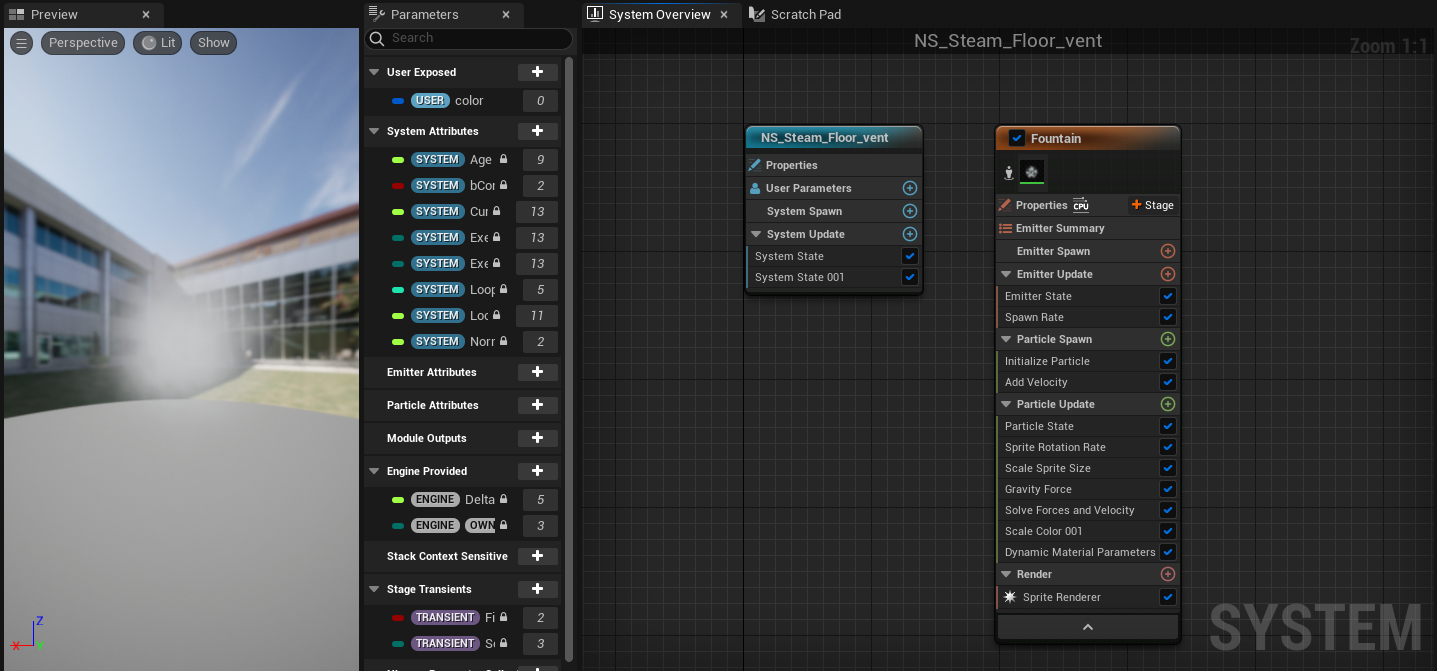1437x671 pixels.
Task: Click the Lit view mode button
Action: click(x=158, y=43)
